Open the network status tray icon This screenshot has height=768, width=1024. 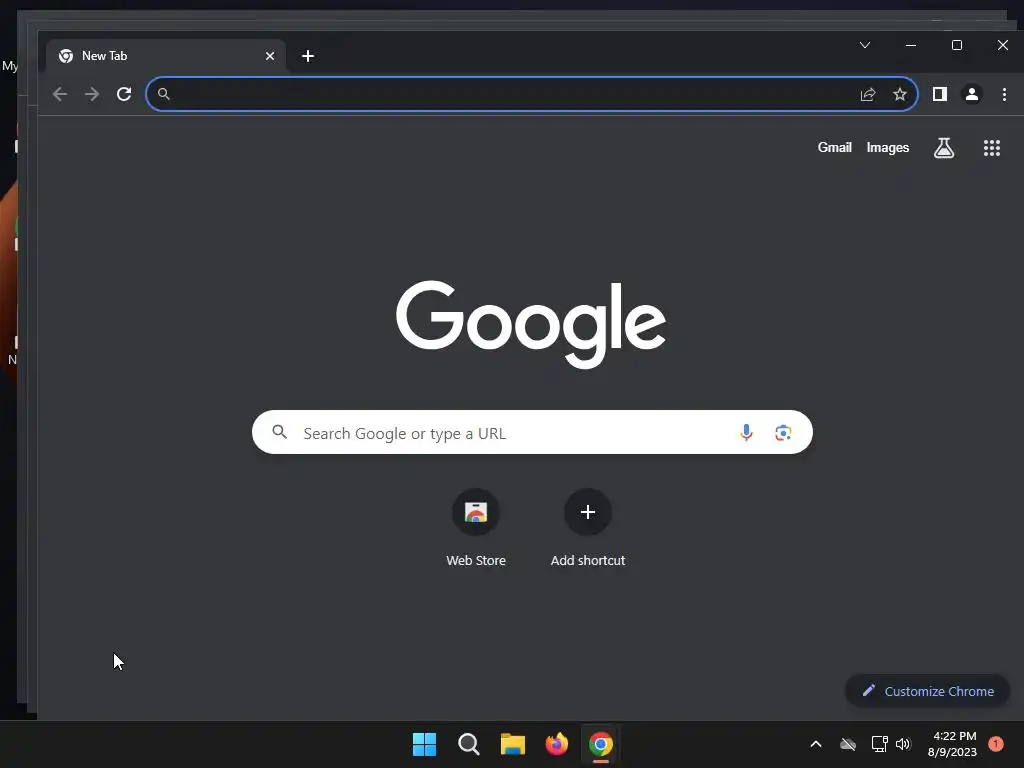[x=879, y=744]
